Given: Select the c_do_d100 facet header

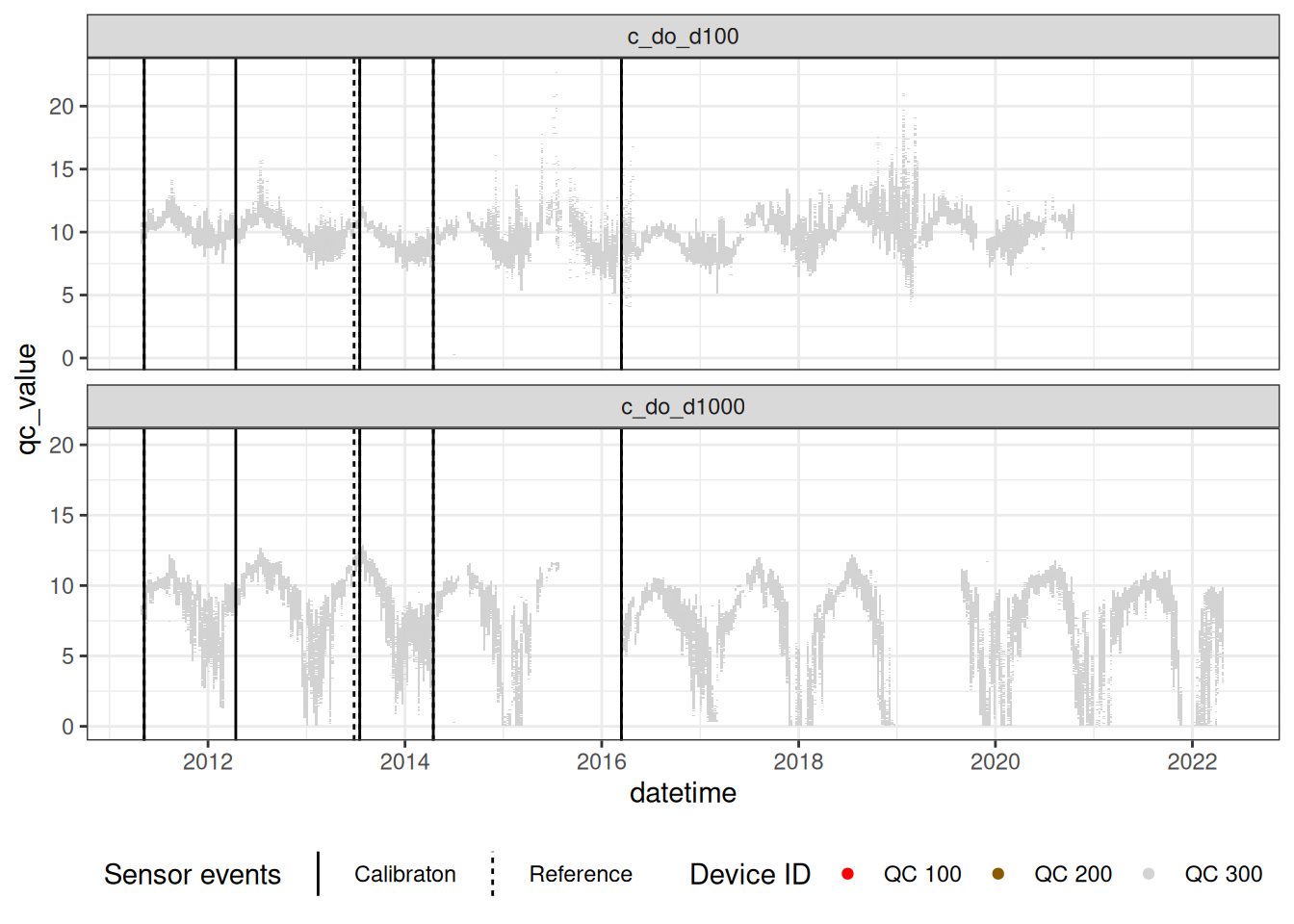Looking at the screenshot, I should [x=683, y=37].
